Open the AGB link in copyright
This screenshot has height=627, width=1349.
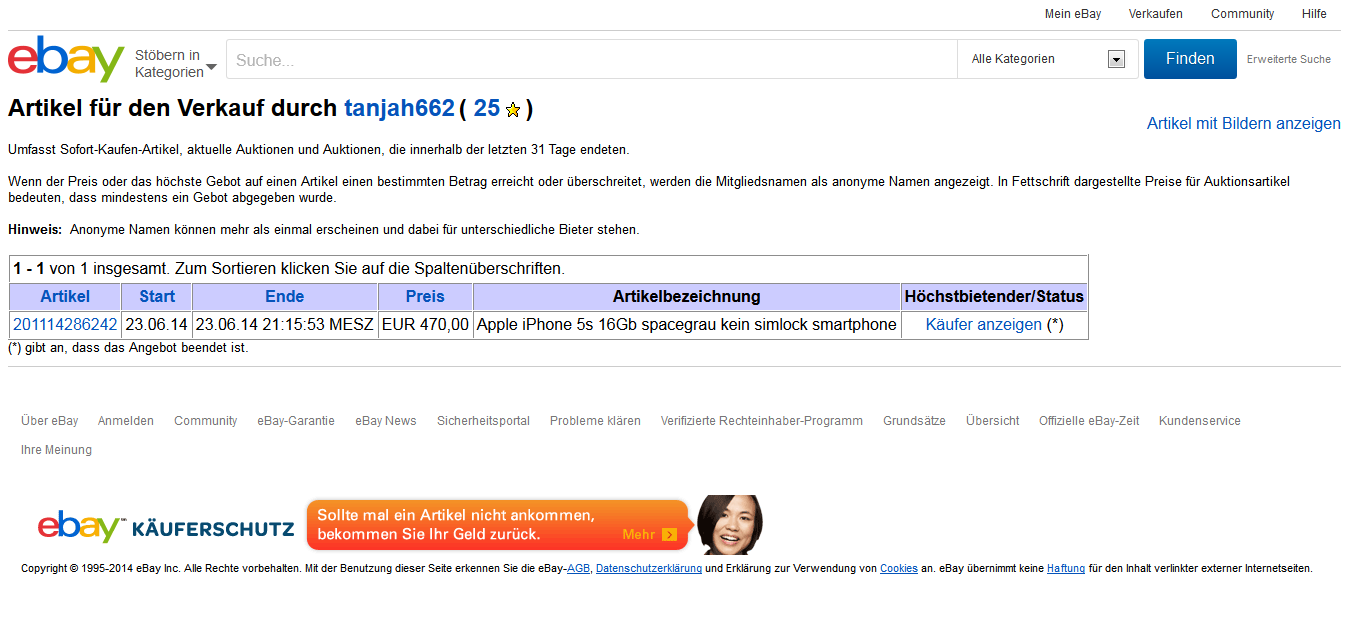tap(578, 569)
